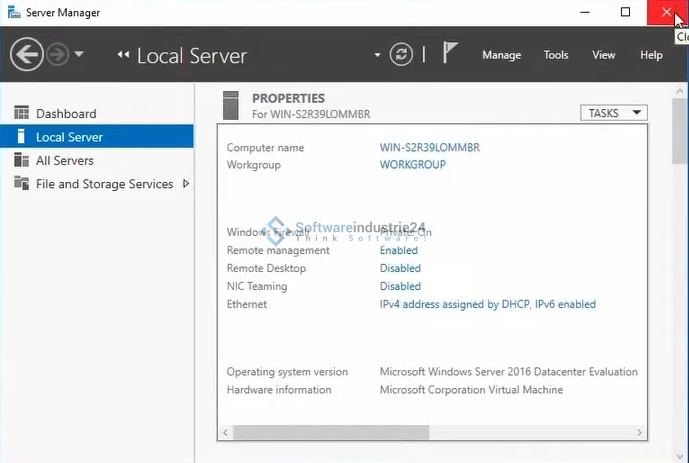
Task: Select the Dashboard icon in sidebar
Action: tap(21, 114)
